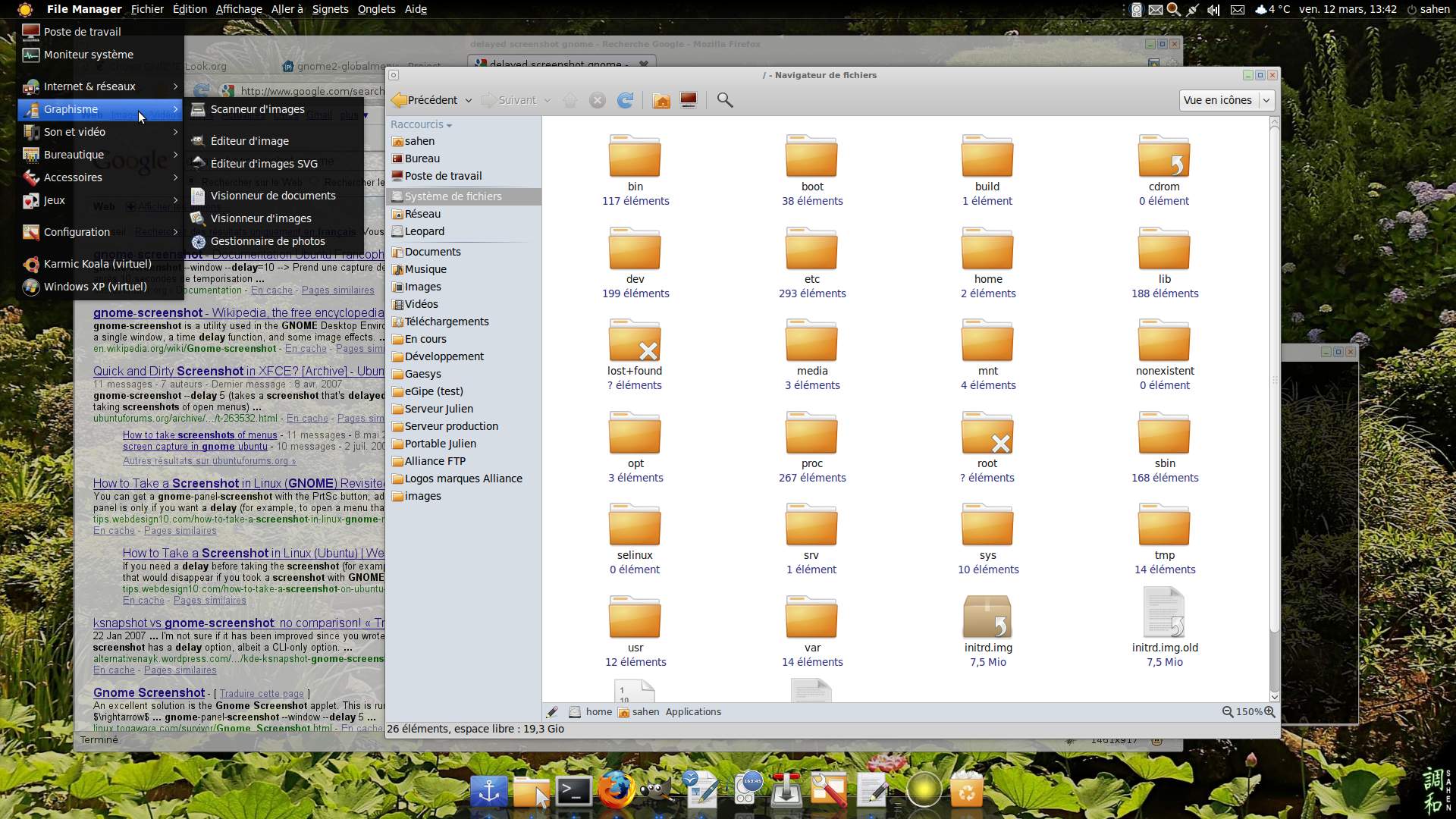Open the gnome-screenshot Wikipedia link in Firefox
The height and width of the screenshot is (819, 1456).
(x=238, y=312)
